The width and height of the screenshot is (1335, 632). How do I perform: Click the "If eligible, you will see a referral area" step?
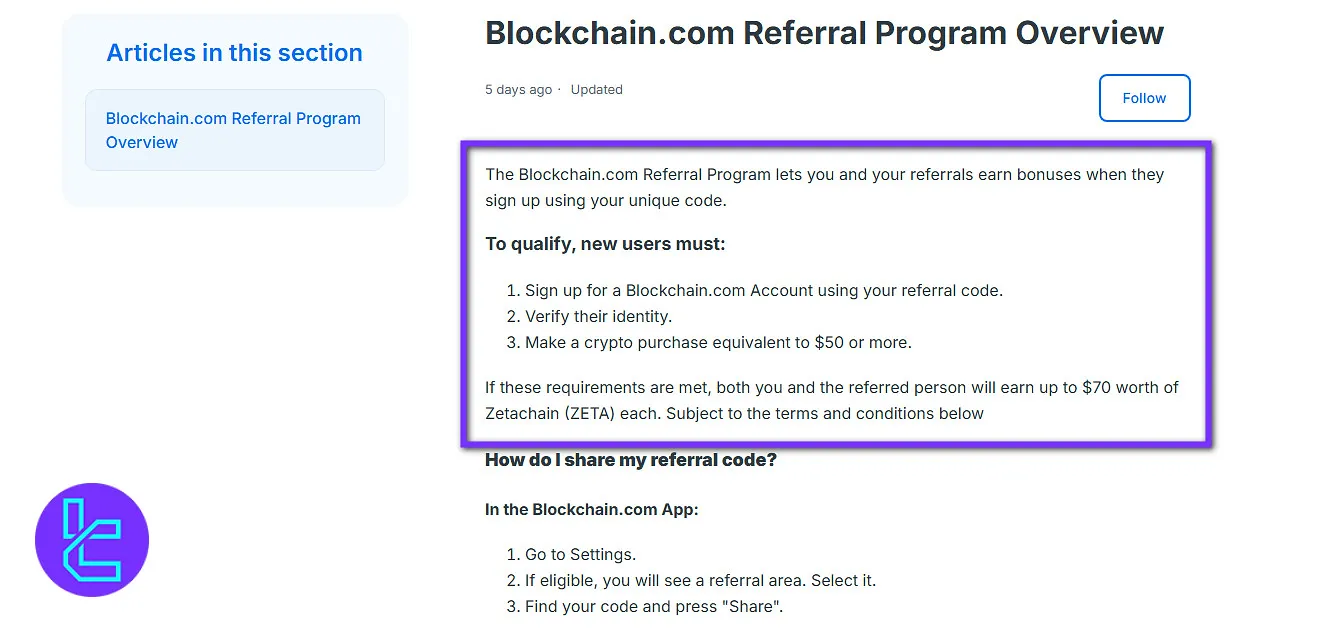(700, 581)
